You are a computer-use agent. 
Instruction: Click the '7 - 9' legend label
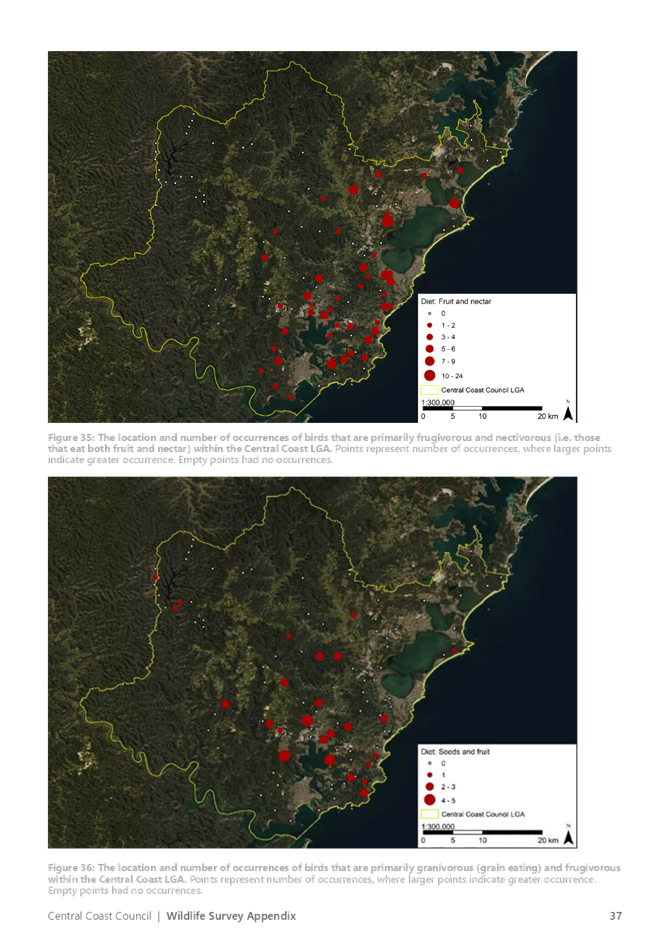(448, 361)
